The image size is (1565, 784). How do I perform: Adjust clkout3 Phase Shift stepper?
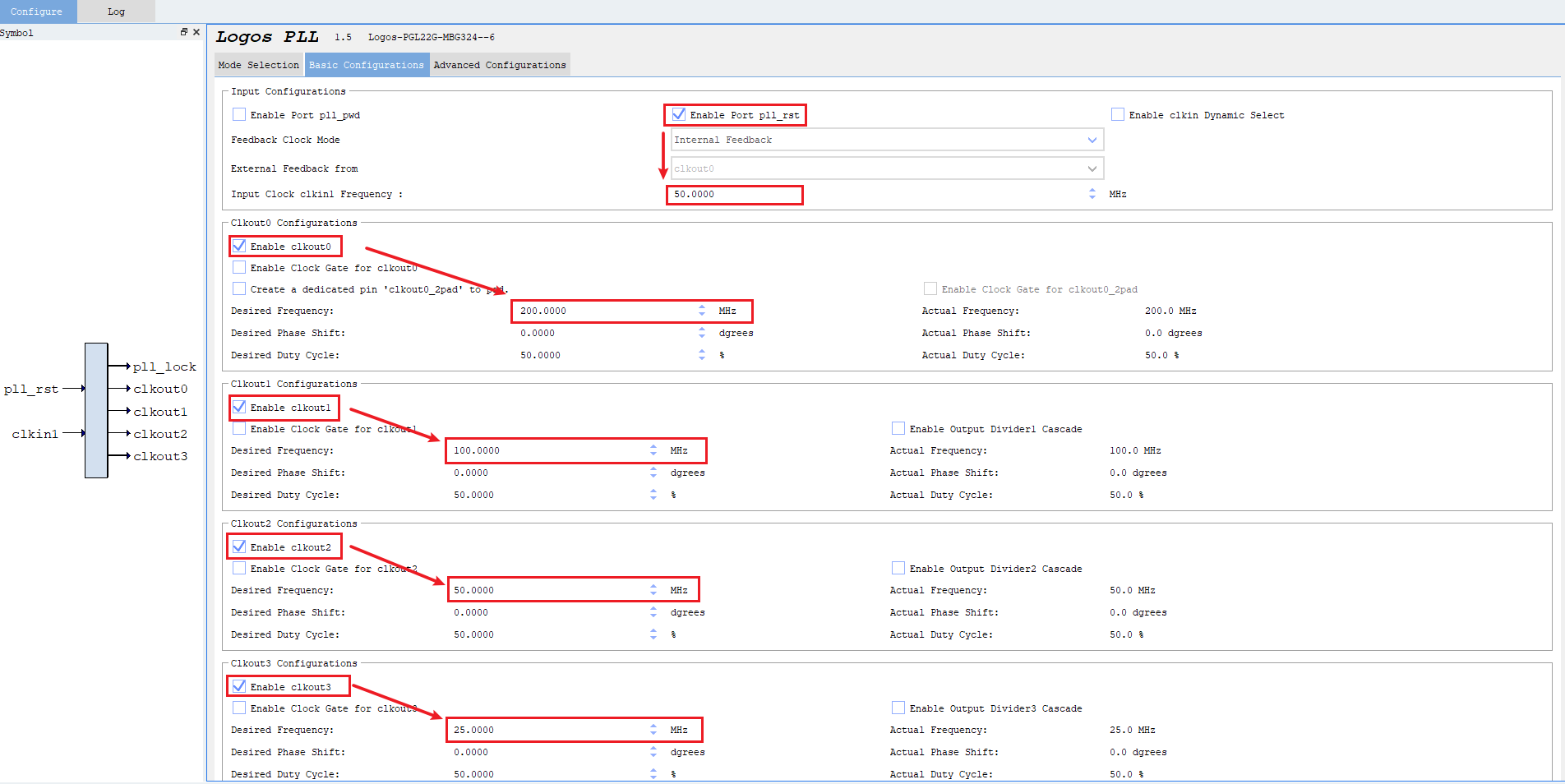[653, 752]
